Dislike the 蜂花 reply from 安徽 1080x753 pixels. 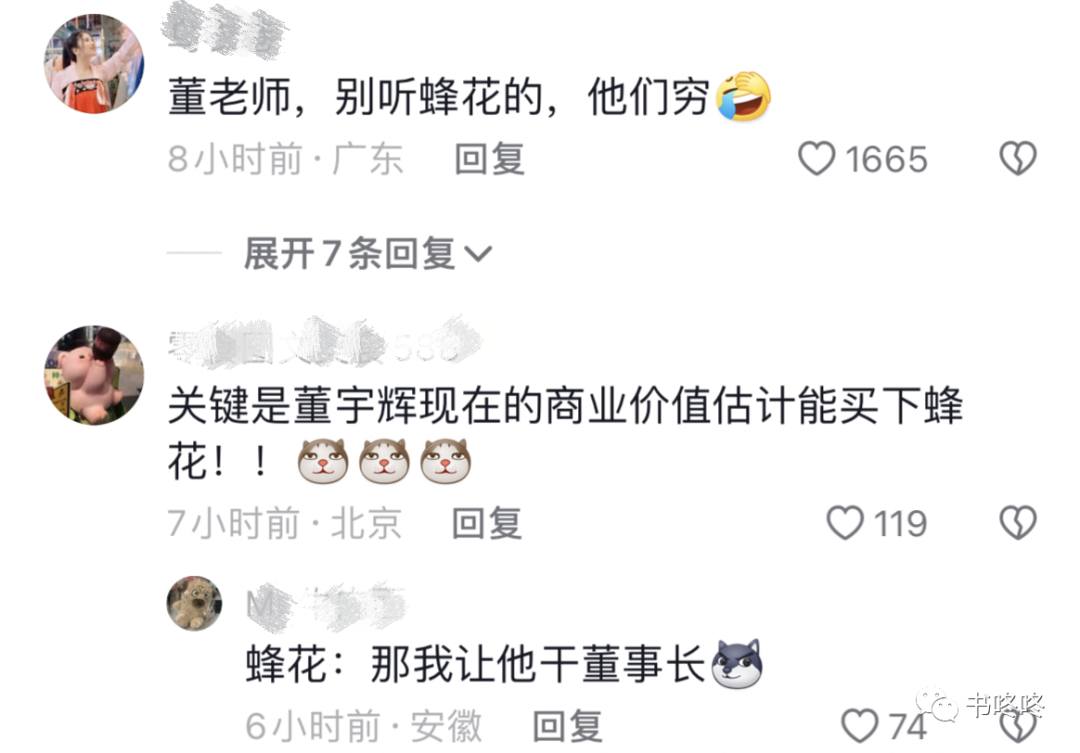click(x=1017, y=728)
